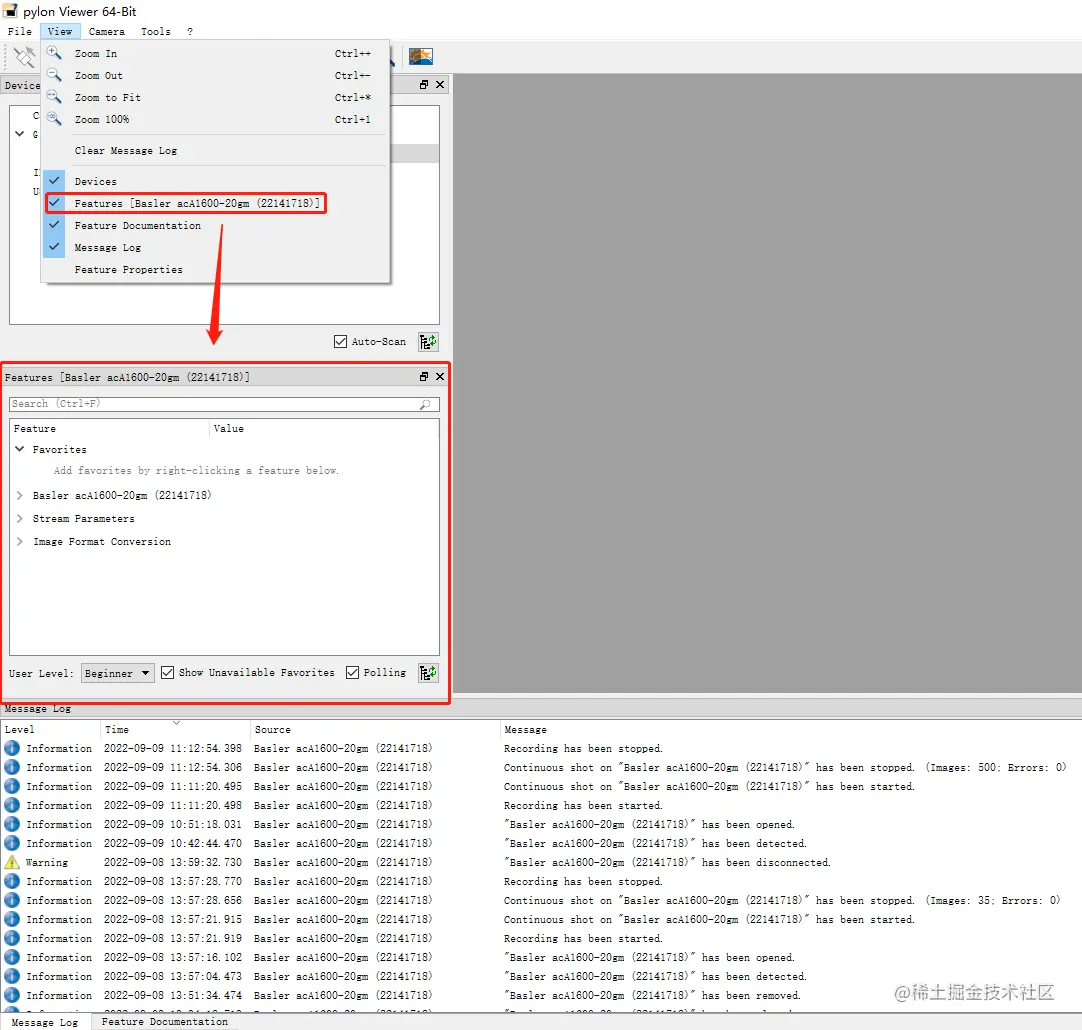Toggle the Polling checkbox
The width and height of the screenshot is (1082, 1030).
(352, 673)
